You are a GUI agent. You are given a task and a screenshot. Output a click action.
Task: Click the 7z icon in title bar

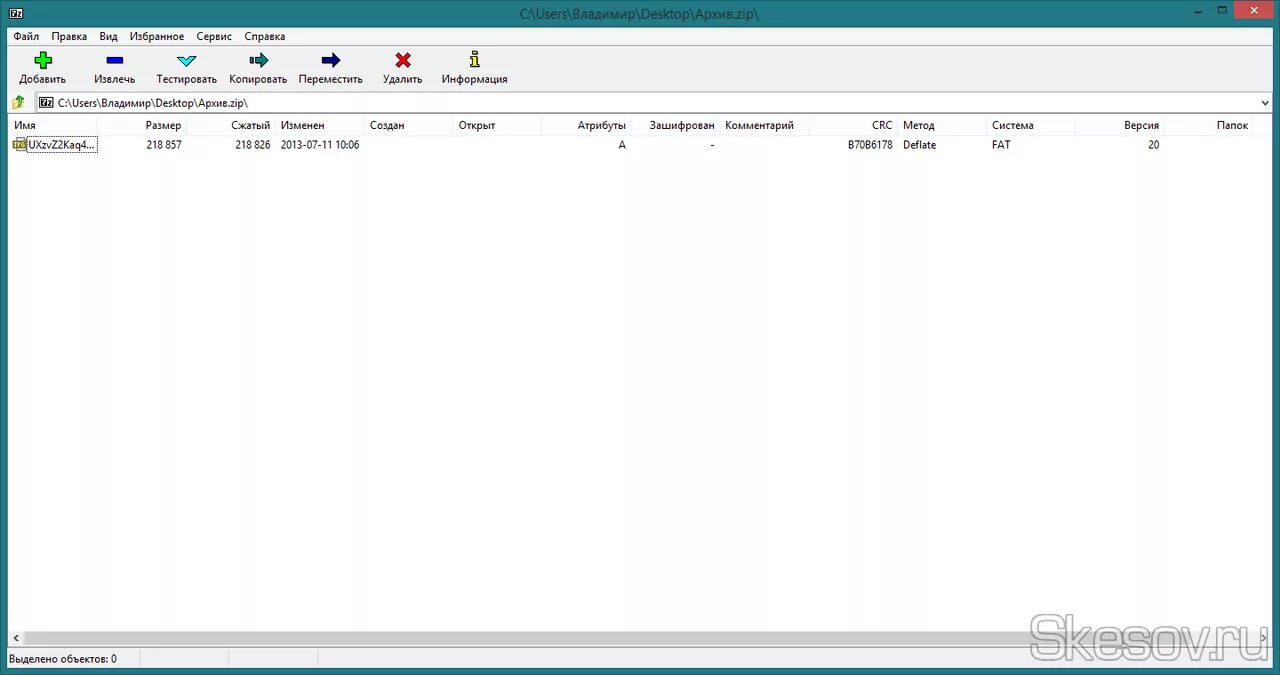[x=15, y=13]
